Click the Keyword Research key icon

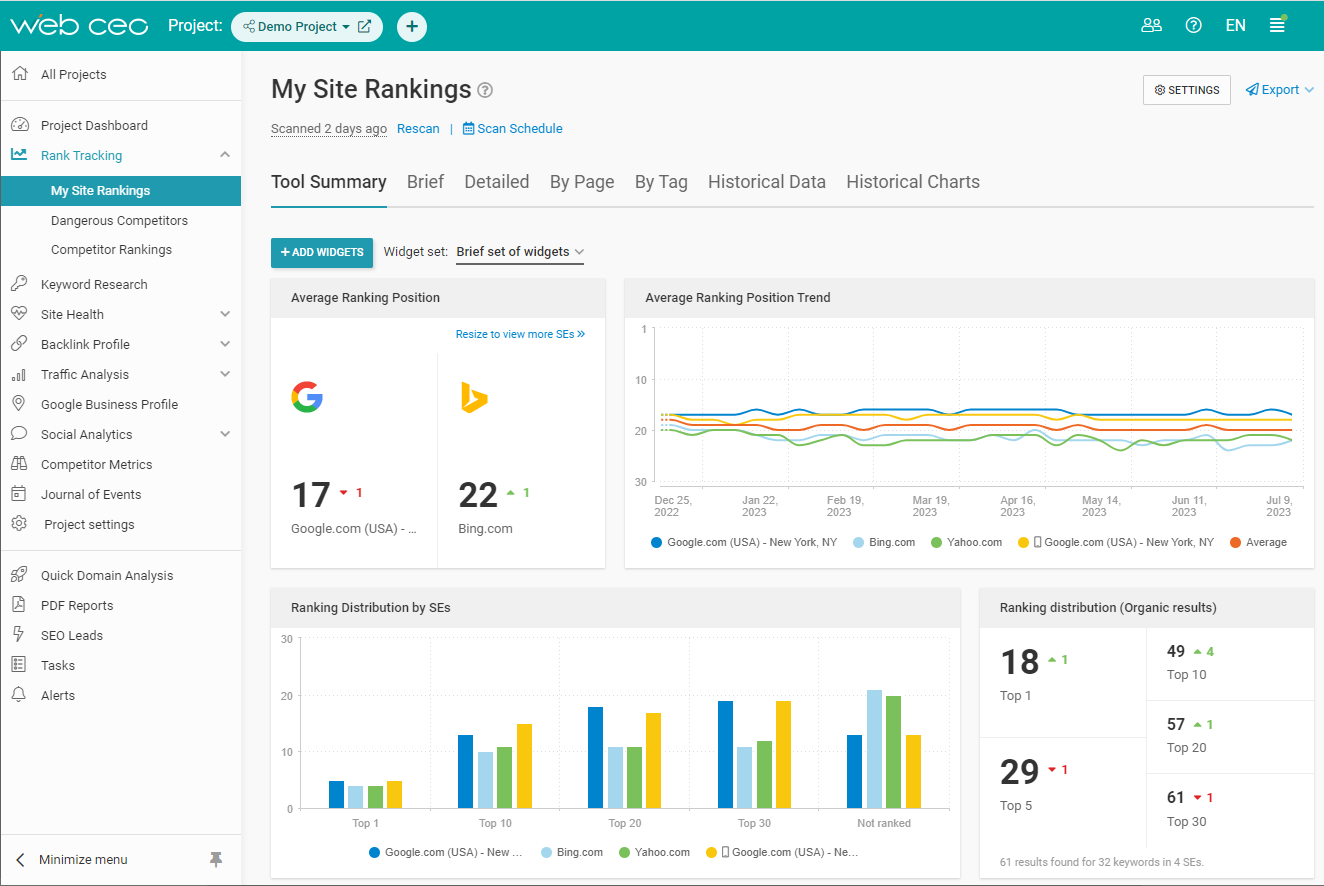tap(19, 284)
